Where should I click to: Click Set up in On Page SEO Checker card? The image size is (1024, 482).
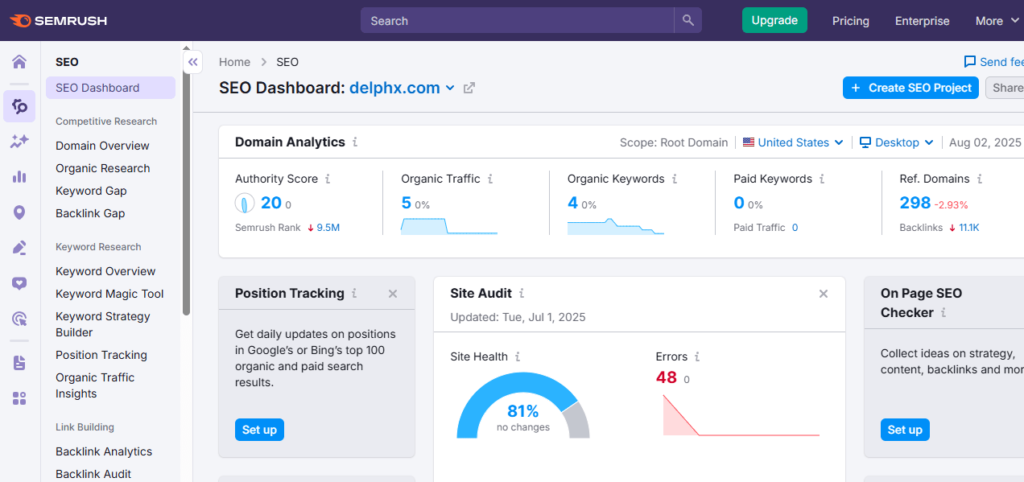pos(904,430)
